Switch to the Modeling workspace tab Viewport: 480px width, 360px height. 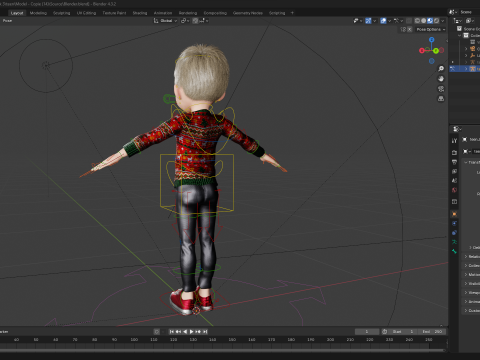tap(38, 13)
